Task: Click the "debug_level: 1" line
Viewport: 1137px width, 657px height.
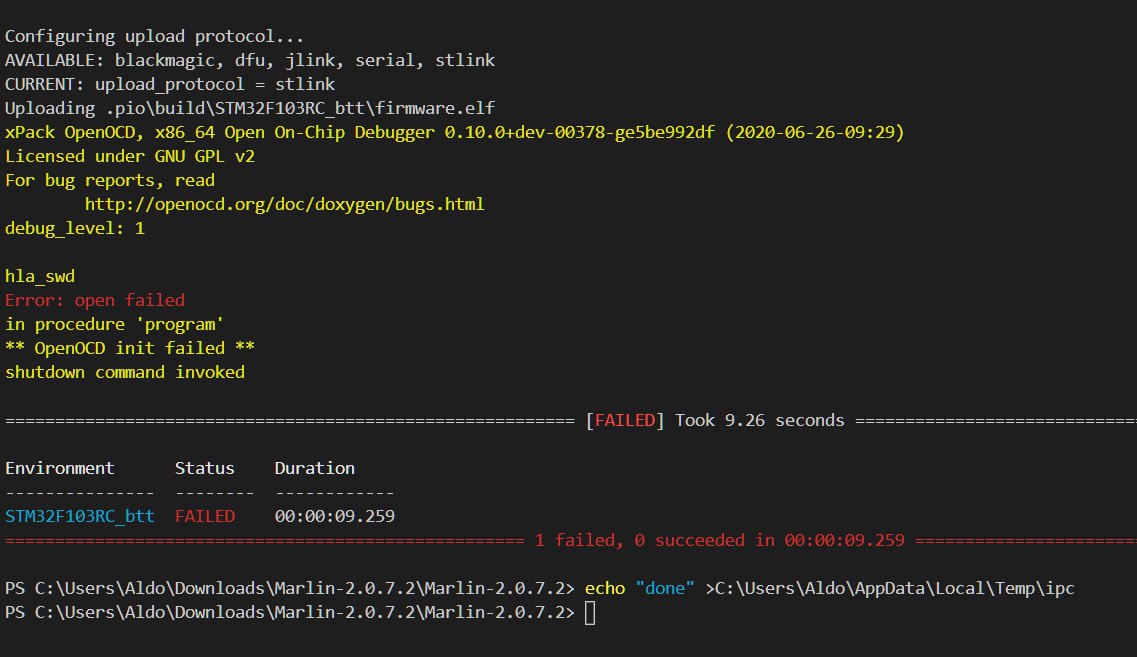Action: (75, 228)
